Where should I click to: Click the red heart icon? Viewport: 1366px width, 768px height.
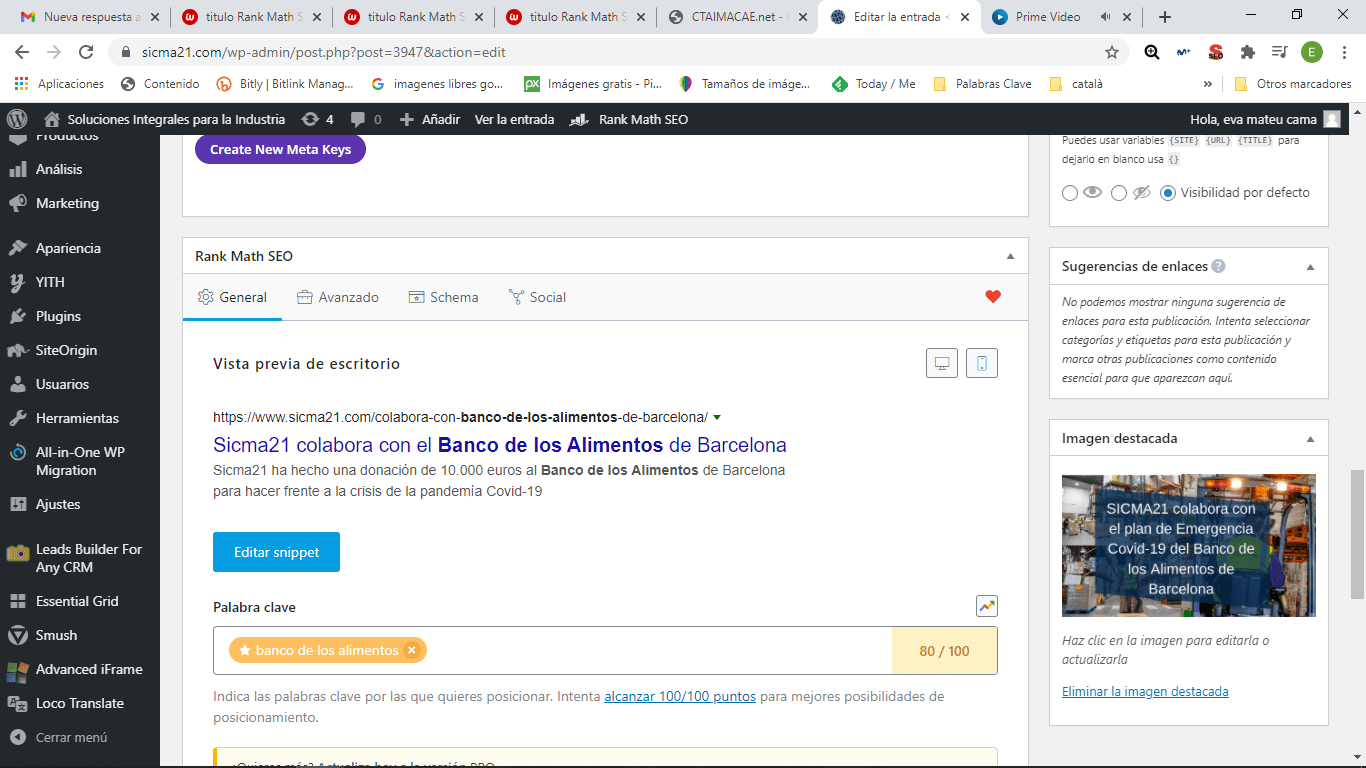pos(992,297)
